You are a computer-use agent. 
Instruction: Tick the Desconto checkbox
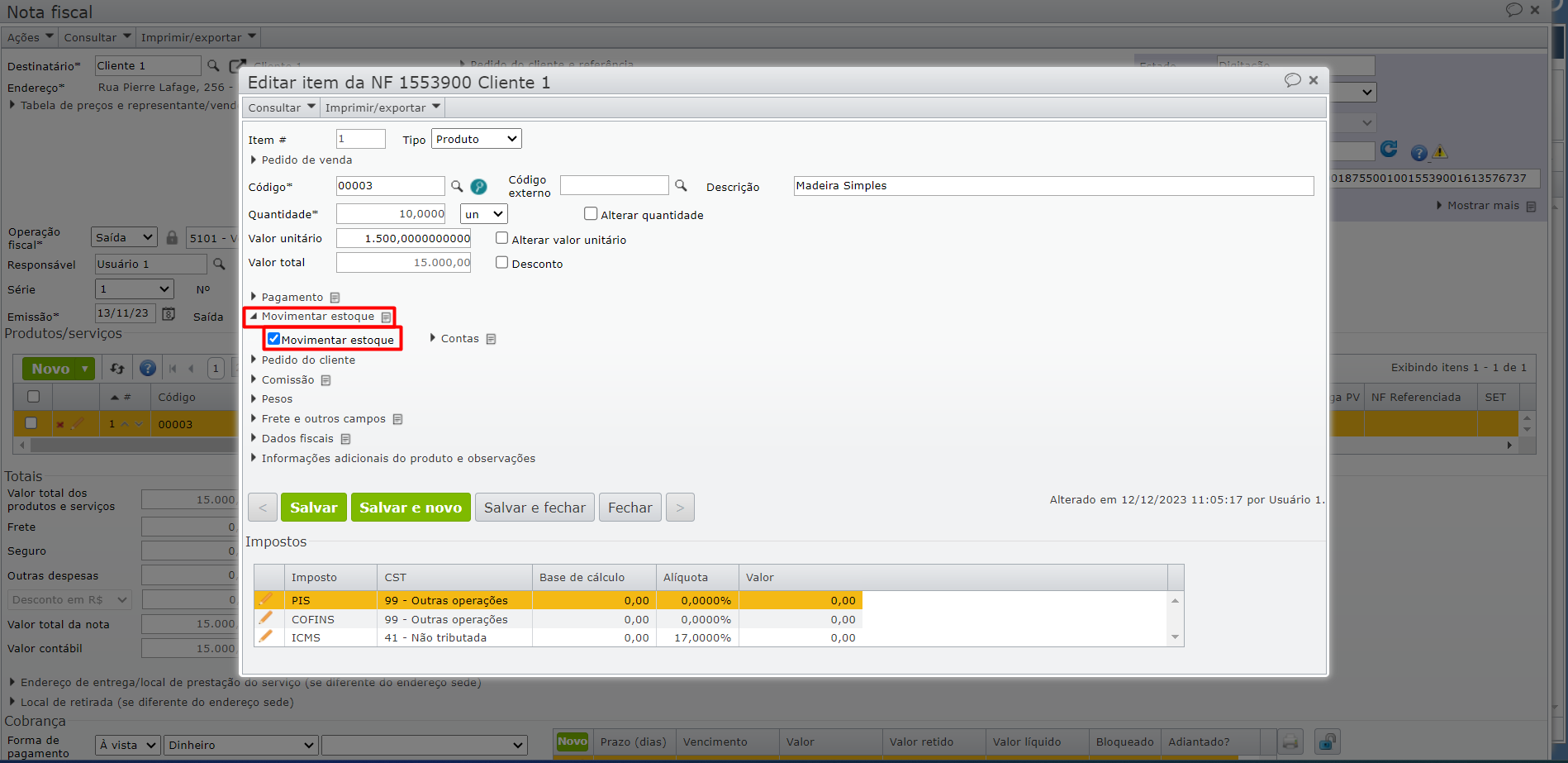[x=501, y=263]
